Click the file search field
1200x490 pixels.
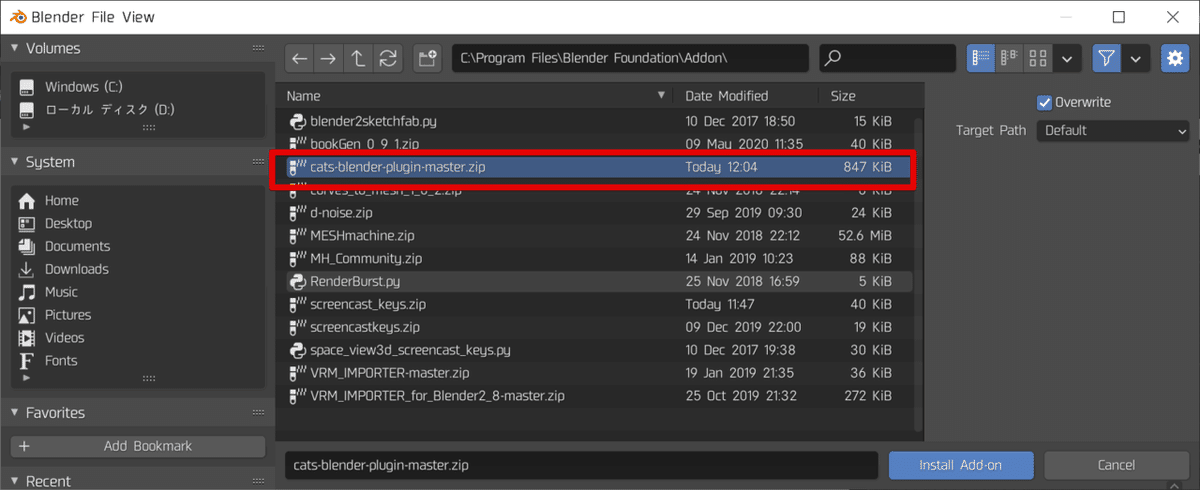(887, 59)
